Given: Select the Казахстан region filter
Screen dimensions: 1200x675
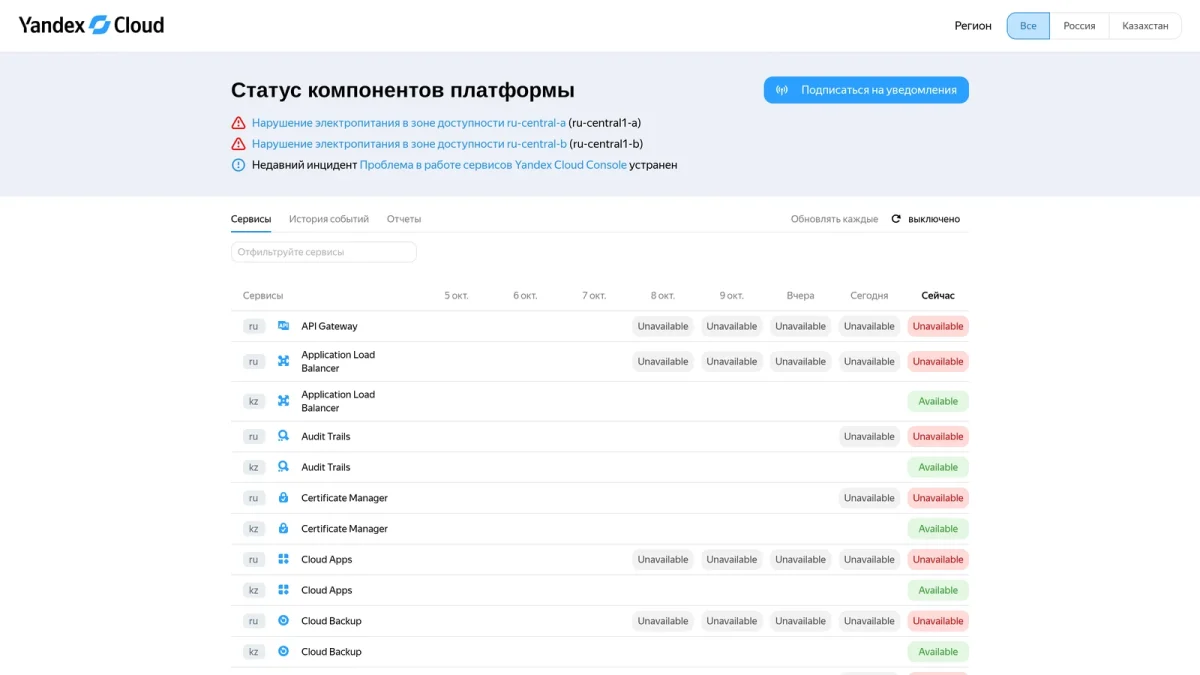Looking at the screenshot, I should pos(1145,26).
